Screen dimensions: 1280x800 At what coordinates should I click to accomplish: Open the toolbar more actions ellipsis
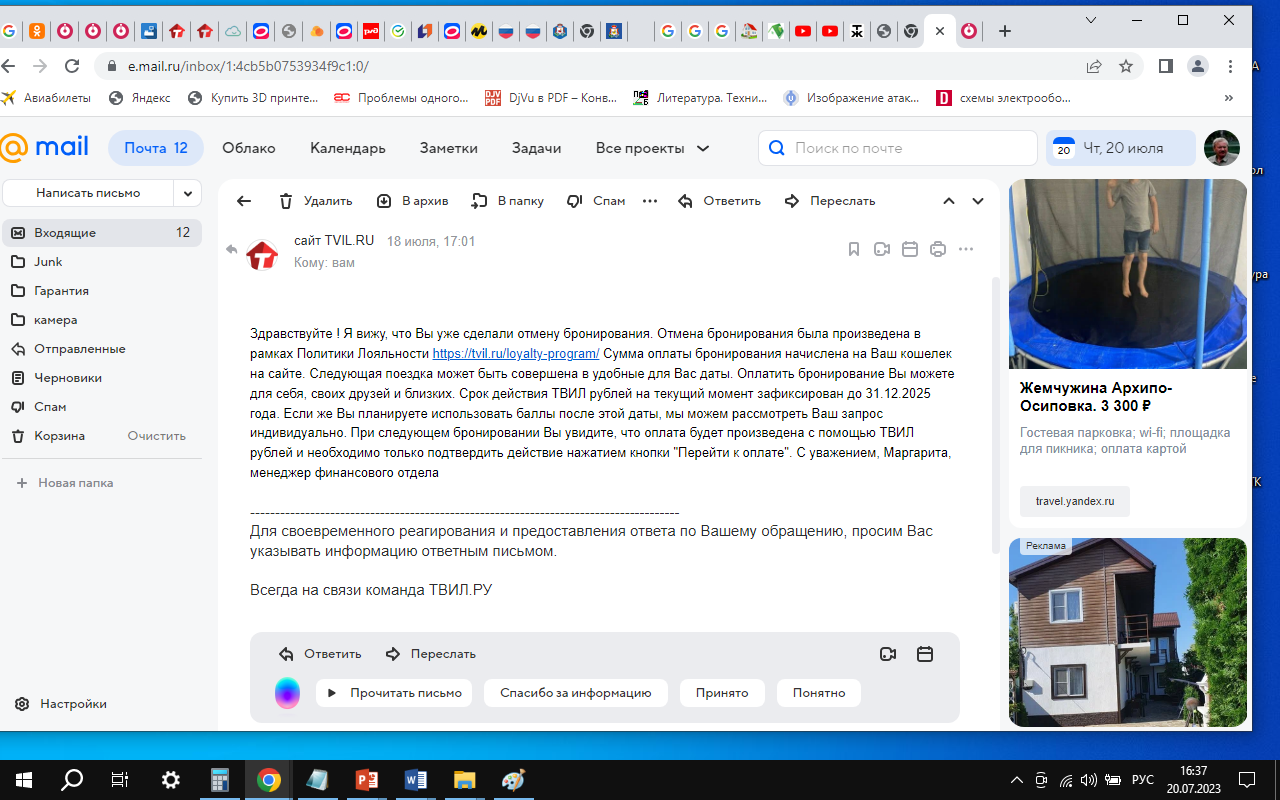650,201
